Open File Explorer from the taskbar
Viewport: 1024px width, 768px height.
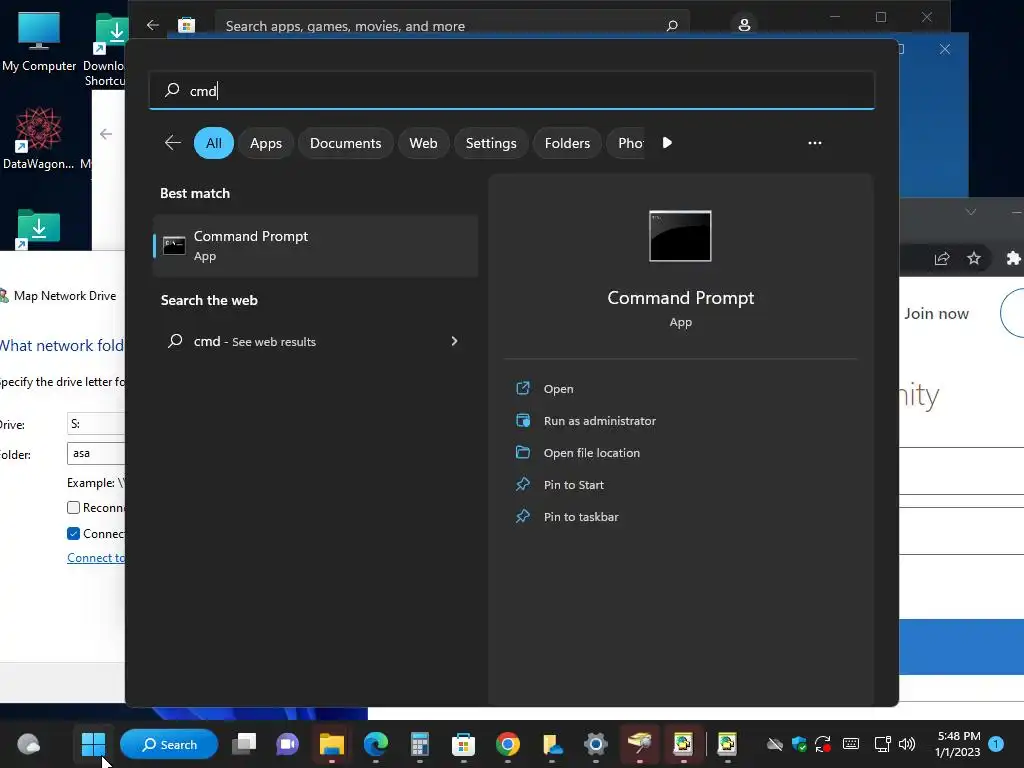[x=332, y=744]
